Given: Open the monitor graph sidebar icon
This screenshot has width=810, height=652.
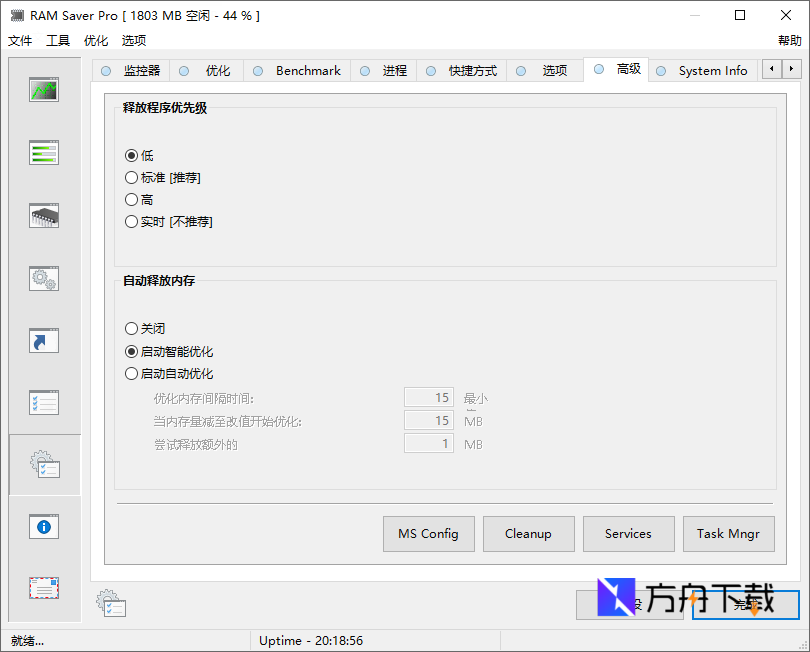Looking at the screenshot, I should [x=43, y=89].
